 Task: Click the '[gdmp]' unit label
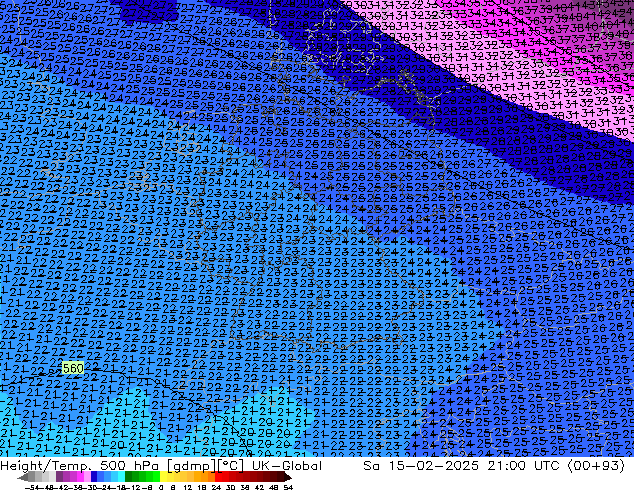coord(194,466)
